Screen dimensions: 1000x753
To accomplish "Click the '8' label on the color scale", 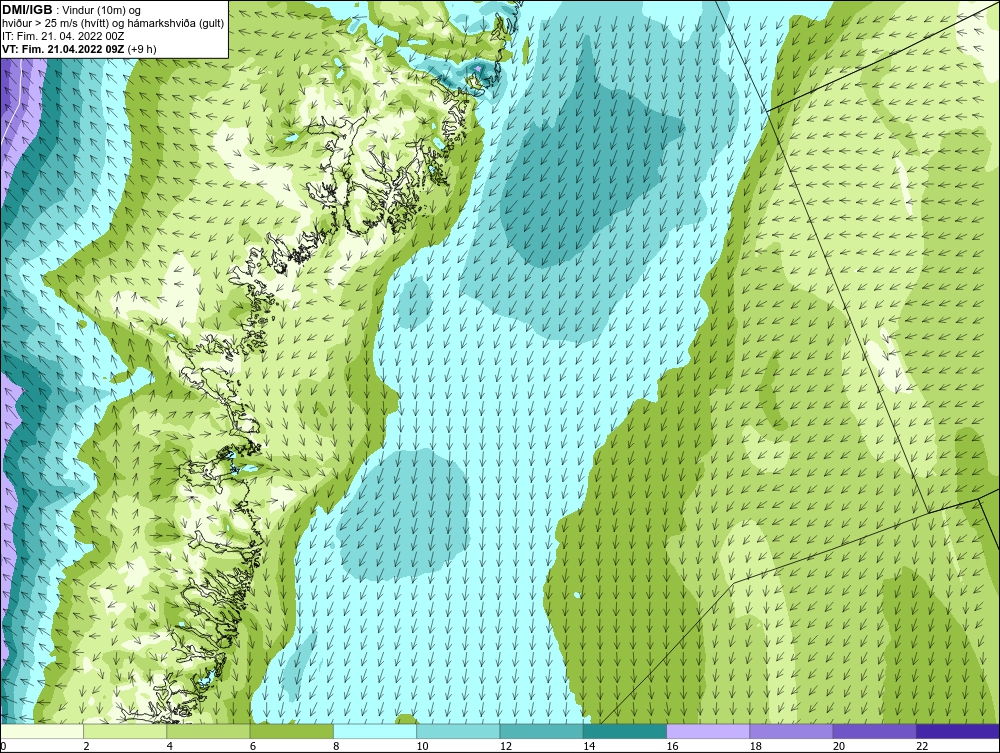I will [x=336, y=747].
